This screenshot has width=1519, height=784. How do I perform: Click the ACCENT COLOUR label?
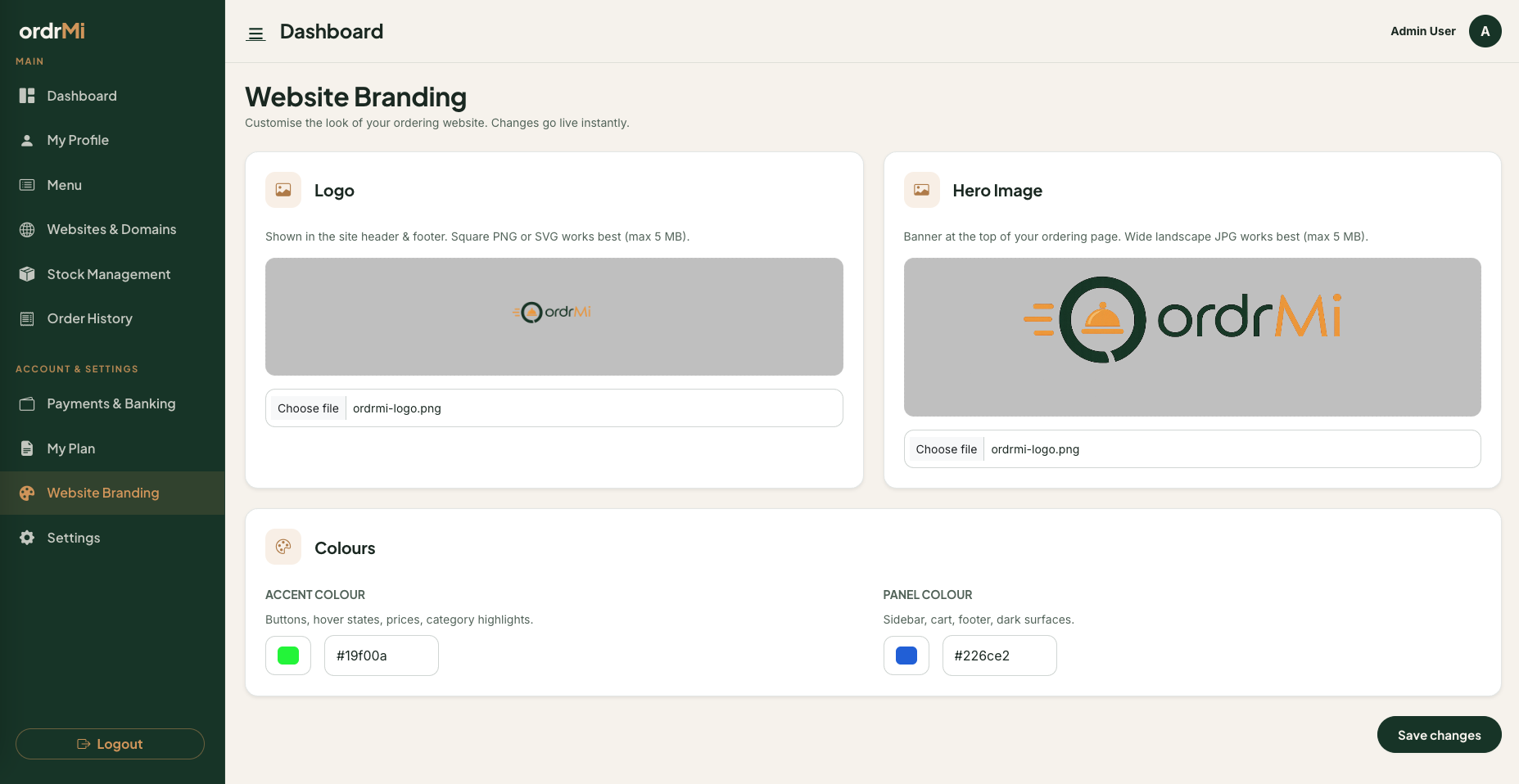(x=315, y=595)
